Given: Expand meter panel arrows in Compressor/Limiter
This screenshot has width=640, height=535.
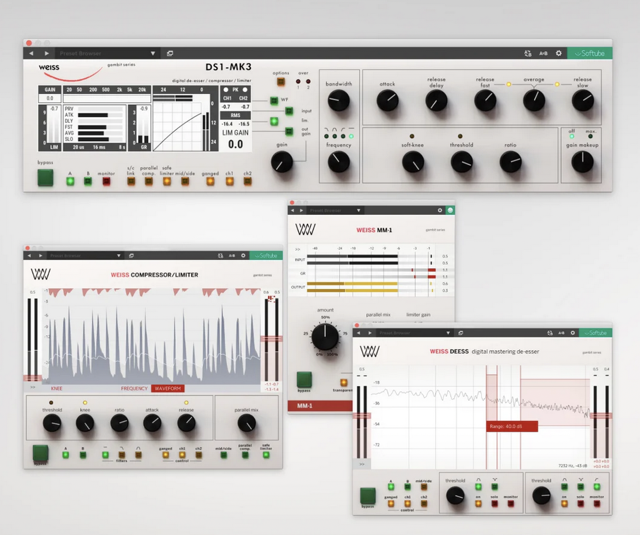Looking at the screenshot, I should coord(33,387).
